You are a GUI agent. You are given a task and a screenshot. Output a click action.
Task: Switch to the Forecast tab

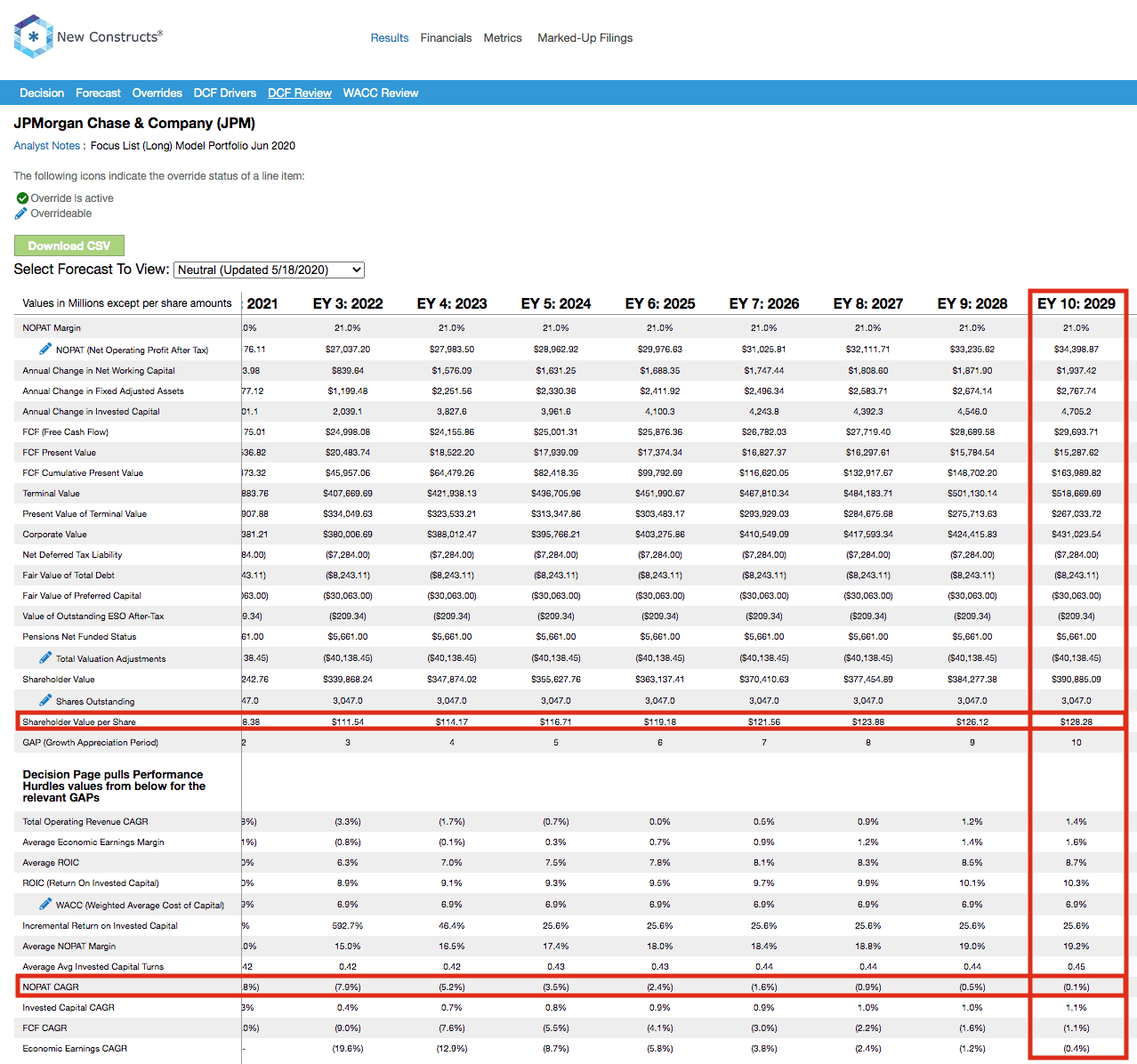(98, 93)
